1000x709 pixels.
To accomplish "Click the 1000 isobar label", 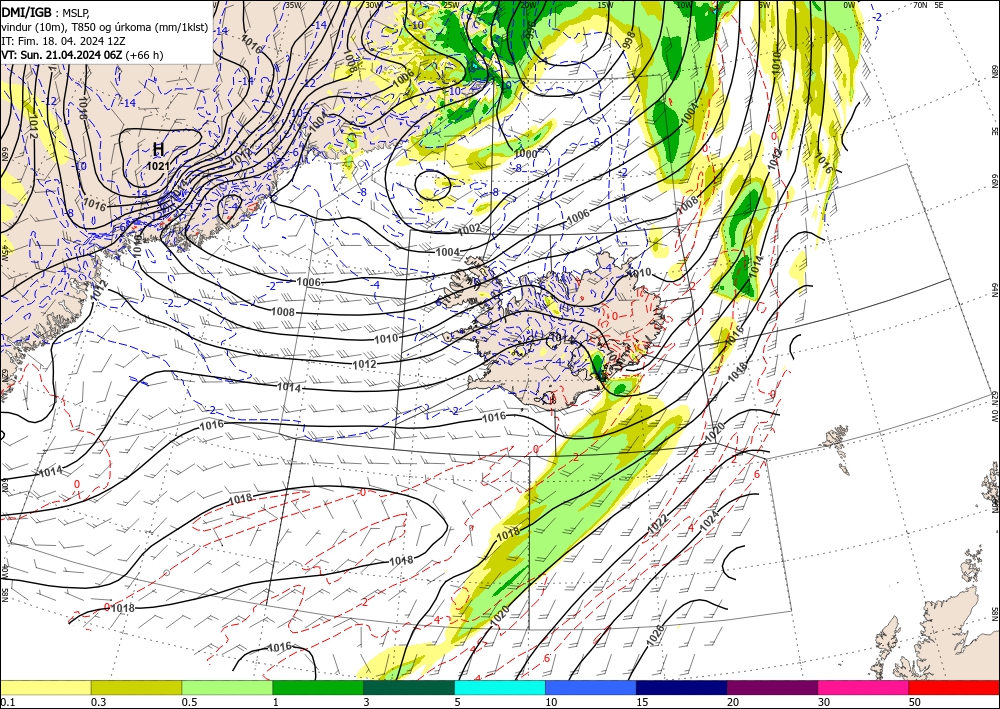I will click(x=526, y=154).
